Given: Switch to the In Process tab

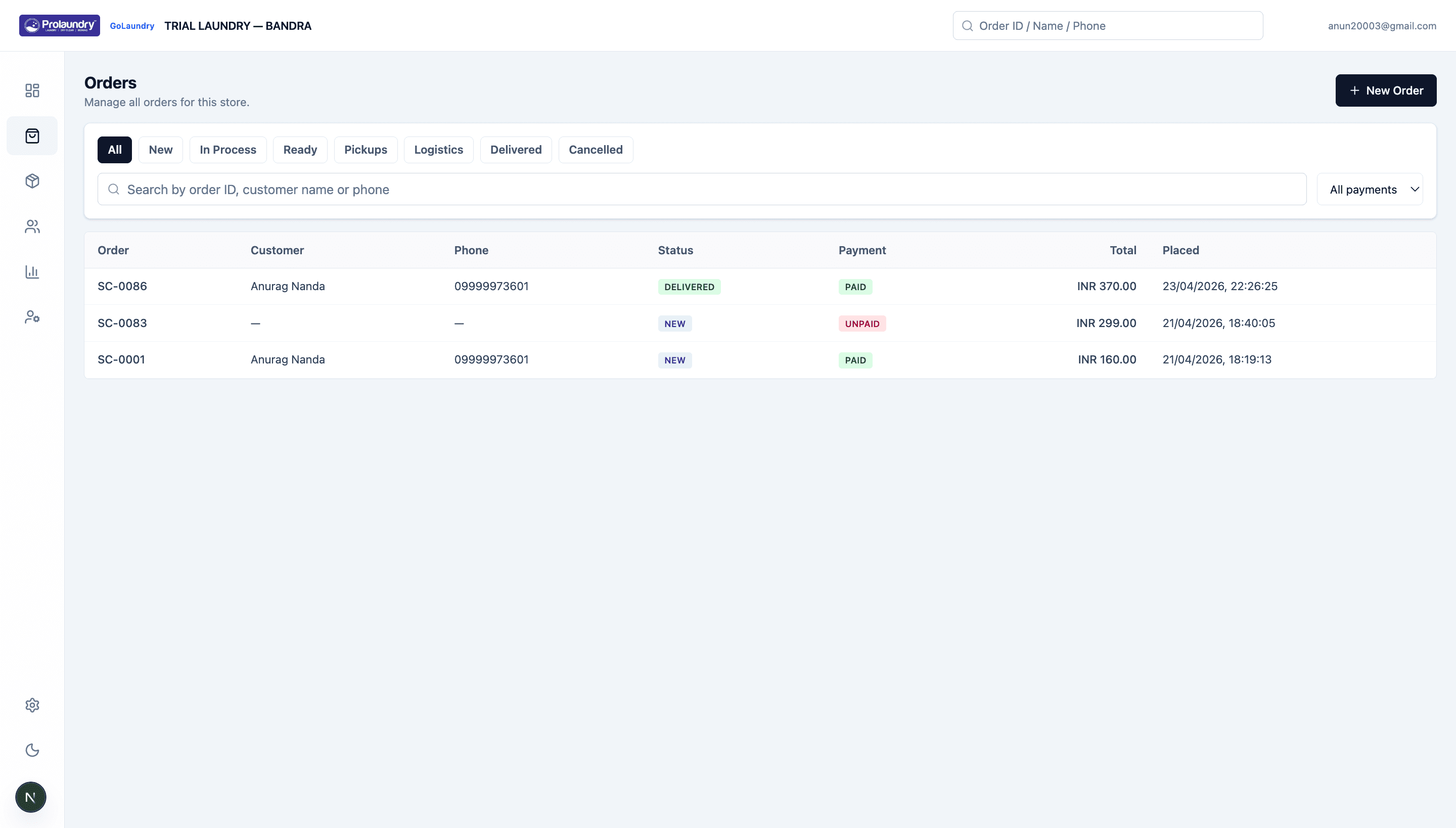Looking at the screenshot, I should [228, 150].
